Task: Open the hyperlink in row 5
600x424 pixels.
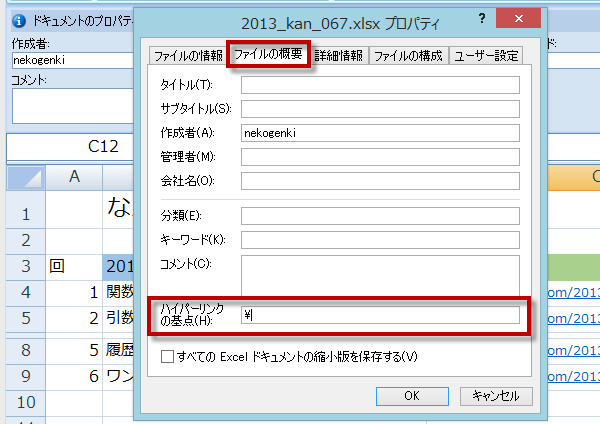Action: [573, 318]
